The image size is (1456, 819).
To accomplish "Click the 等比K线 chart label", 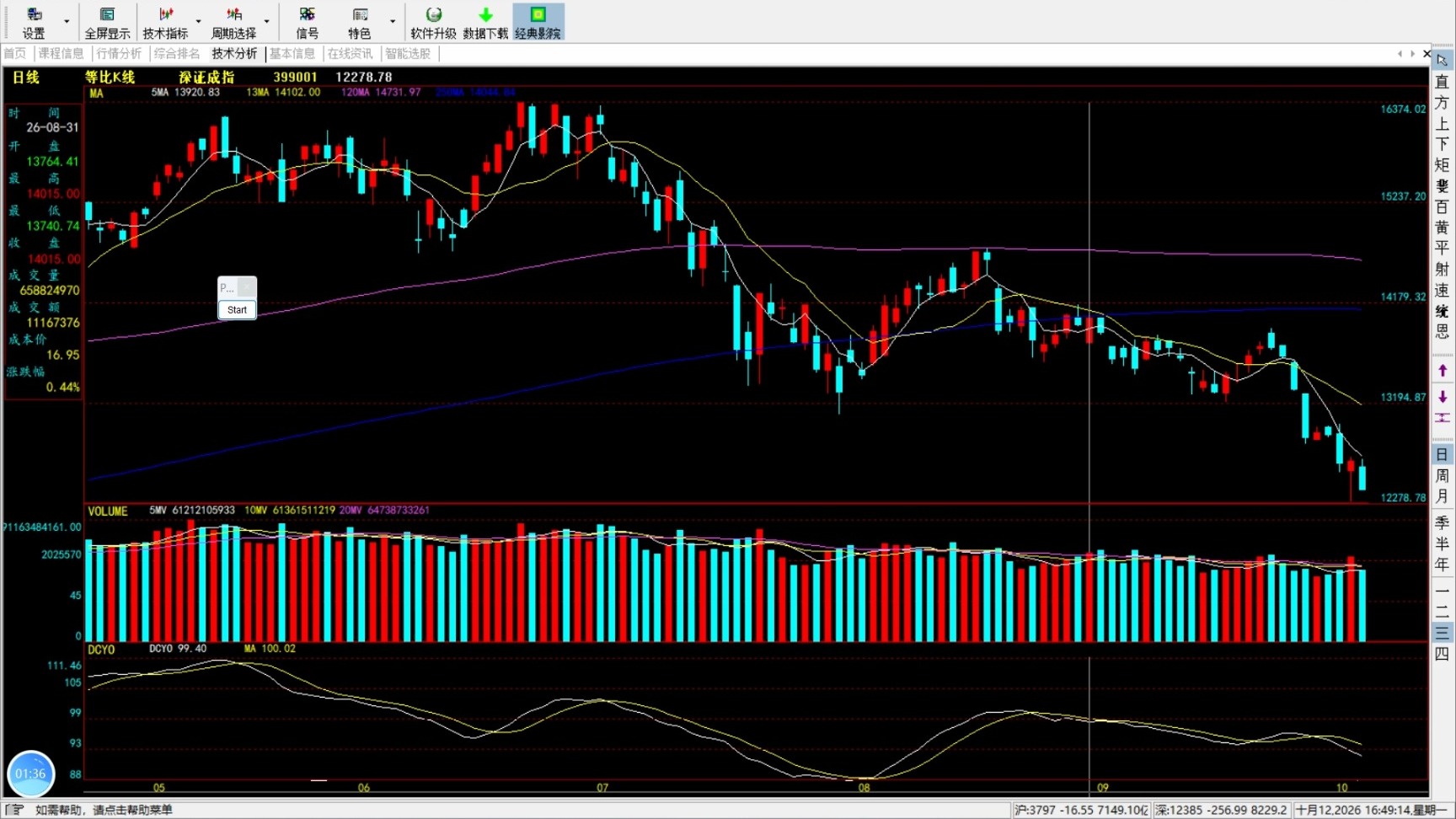I will point(110,77).
